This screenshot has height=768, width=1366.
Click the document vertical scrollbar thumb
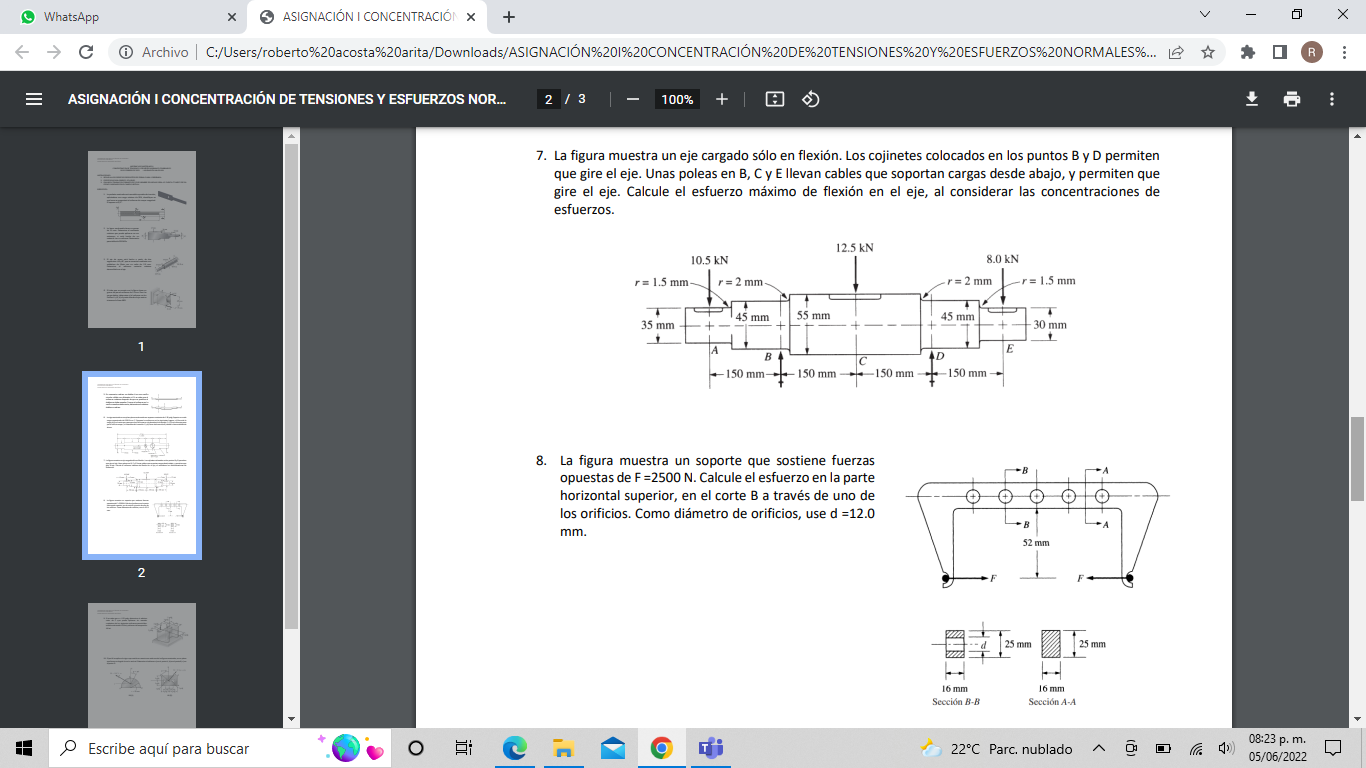[1357, 458]
